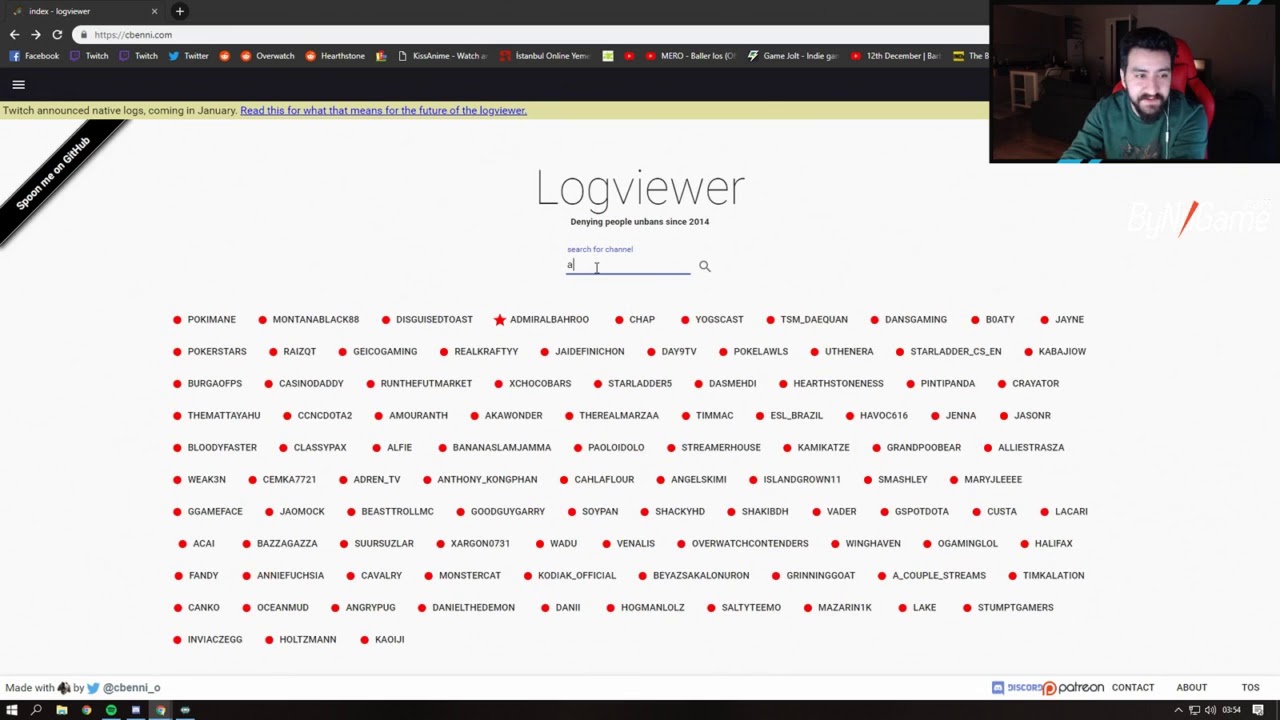Click the system clock showing 03:54
Screen dimensions: 1280x720
1231,710
